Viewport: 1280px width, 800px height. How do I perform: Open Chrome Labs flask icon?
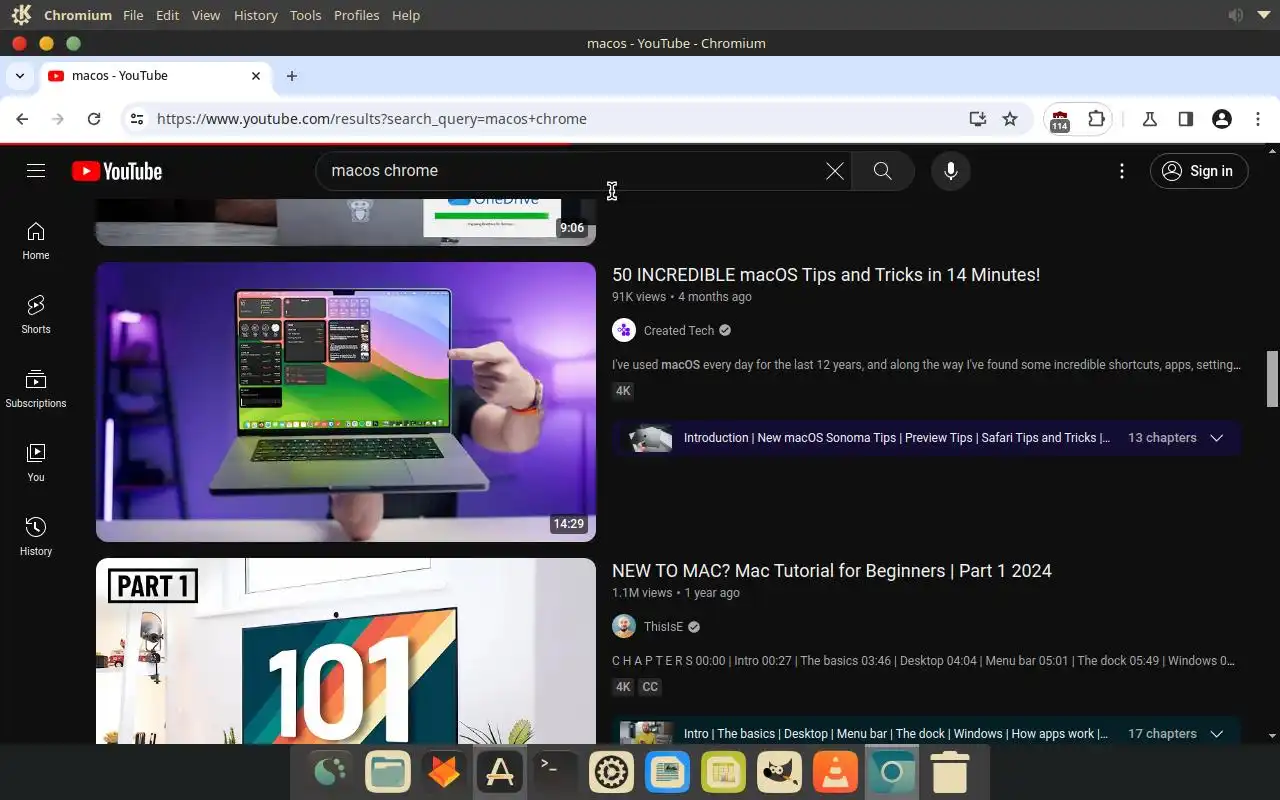coord(1149,119)
